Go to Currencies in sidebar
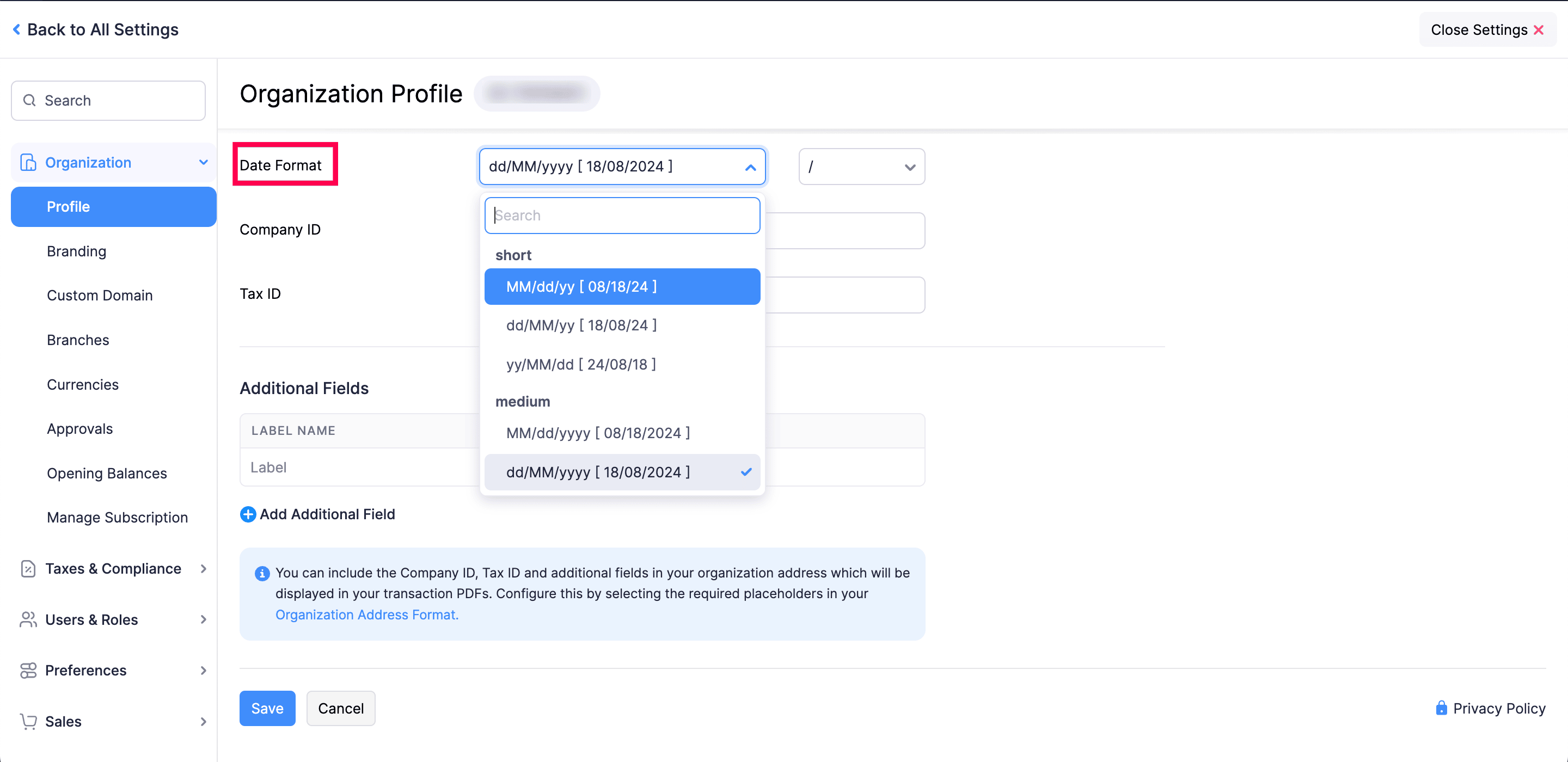This screenshot has width=1568, height=762. click(83, 385)
